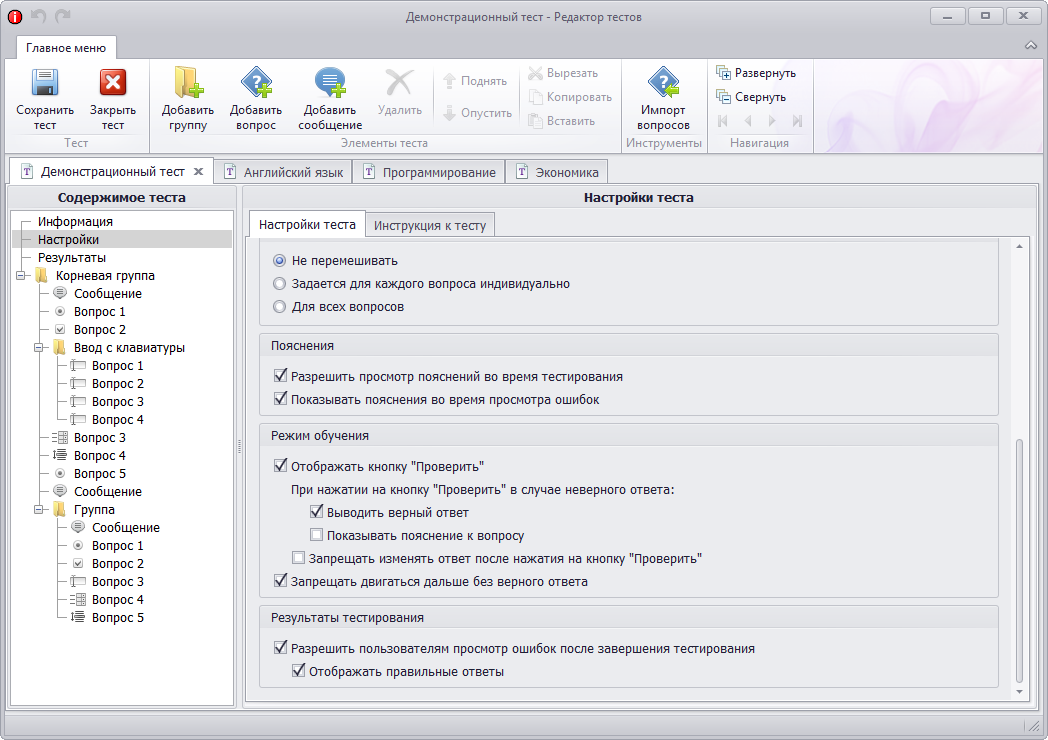This screenshot has height=740, width=1048.
Task: Select the Настройки теста inner tab
Action: pos(307,225)
